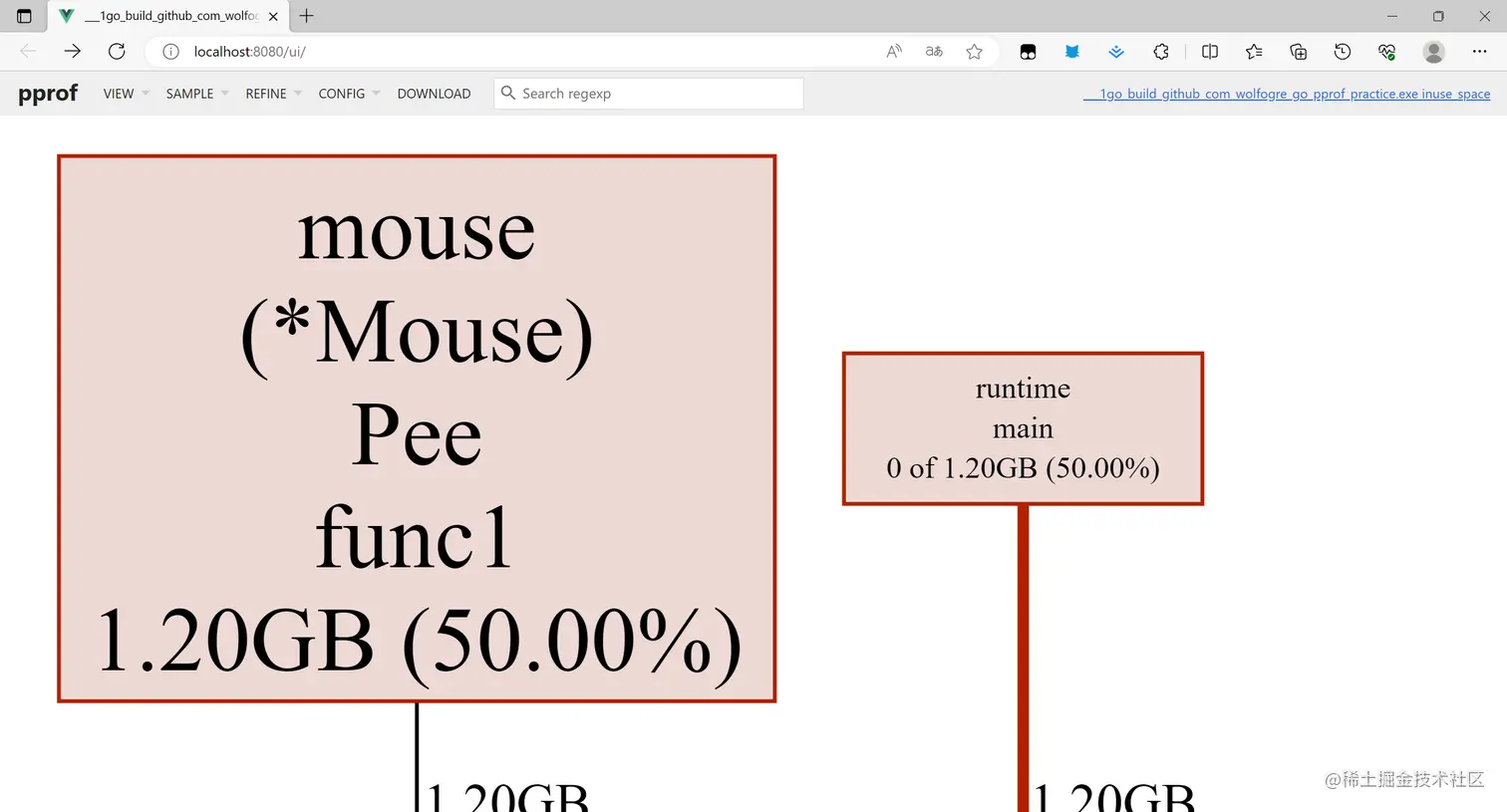The image size is (1507, 812).
Task: Open the tab actions menu icon
Action: point(24,16)
